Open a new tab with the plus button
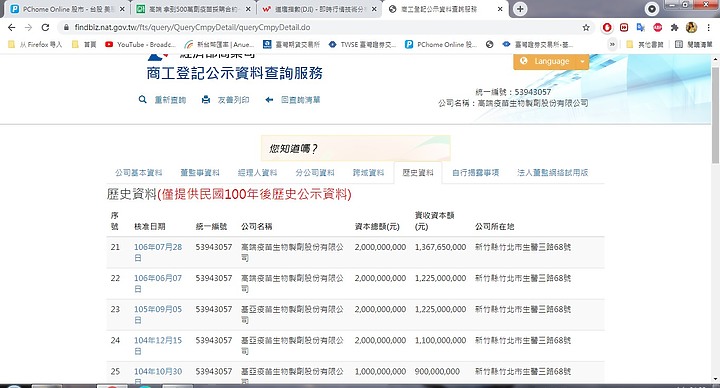This screenshot has height=388, width=720. click(520, 9)
